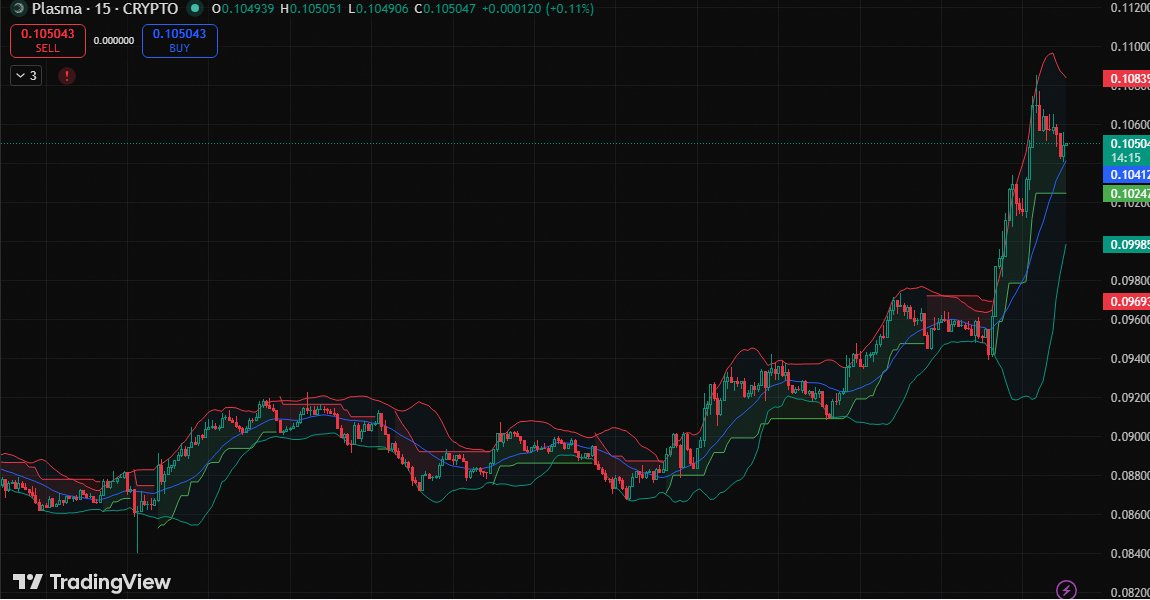Click the 0.105043 SELL button
Screen dimensions: 1150x600
[x=48, y=40]
